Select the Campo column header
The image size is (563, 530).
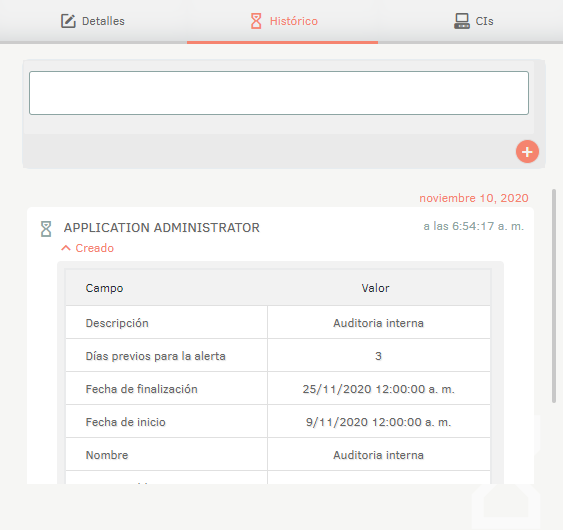(104, 288)
